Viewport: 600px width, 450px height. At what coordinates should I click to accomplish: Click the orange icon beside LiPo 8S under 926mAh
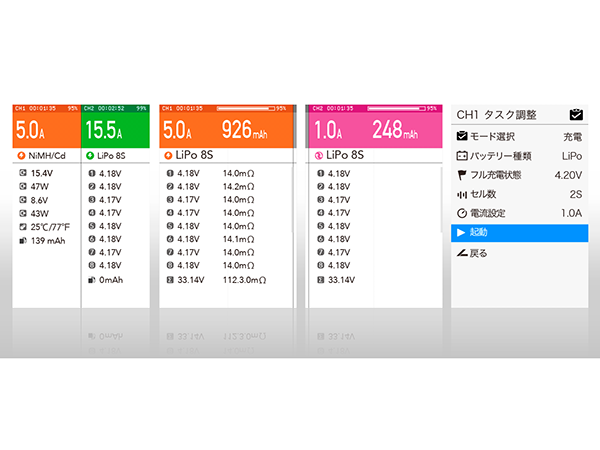coord(168,155)
